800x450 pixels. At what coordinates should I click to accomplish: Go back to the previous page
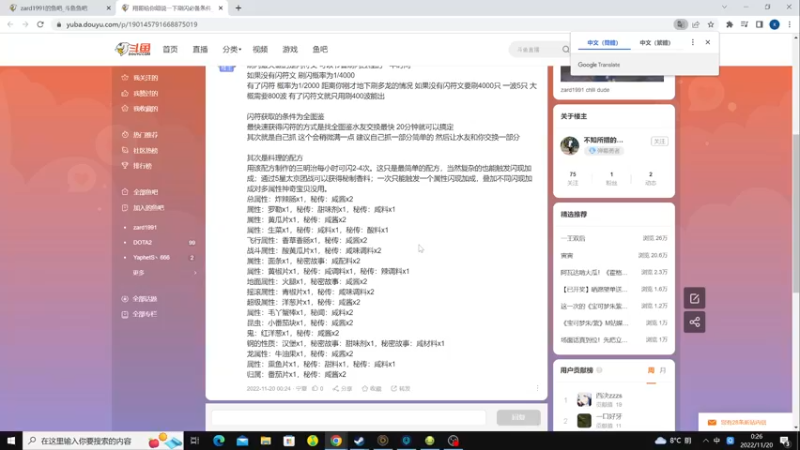point(10,24)
